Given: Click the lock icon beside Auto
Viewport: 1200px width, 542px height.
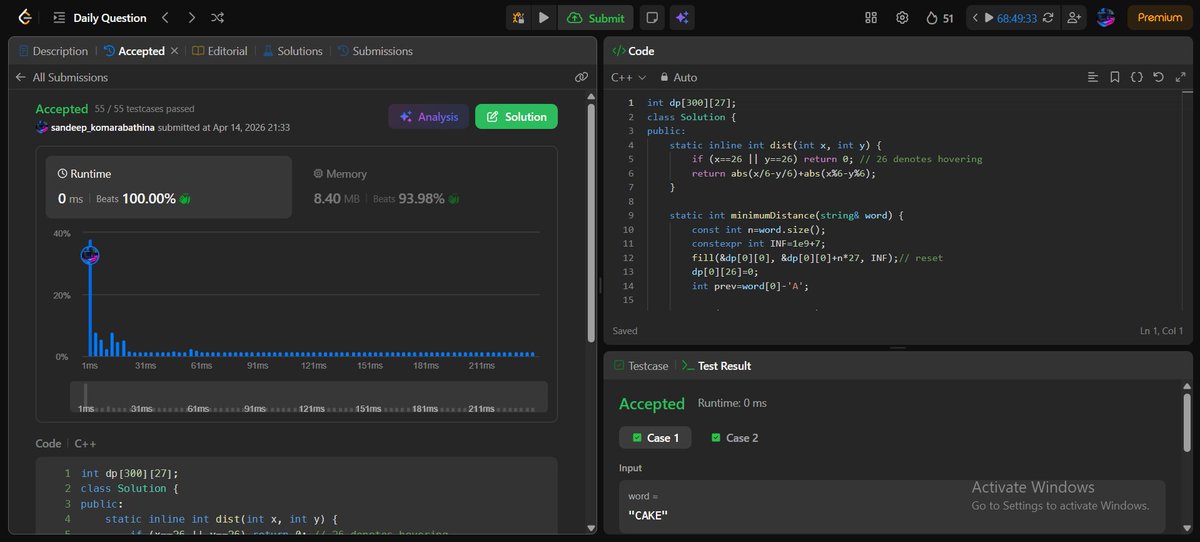Looking at the screenshot, I should [663, 77].
